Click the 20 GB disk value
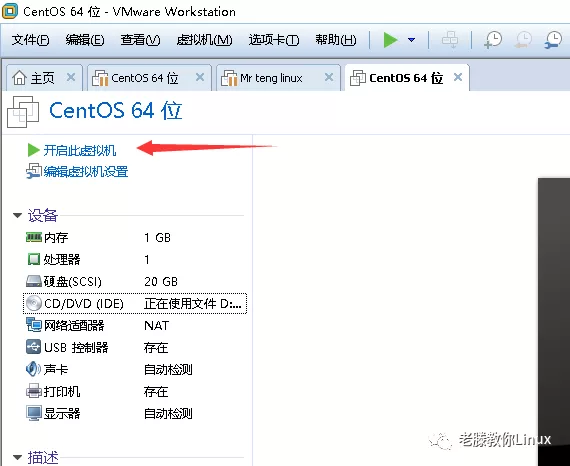 click(161, 281)
